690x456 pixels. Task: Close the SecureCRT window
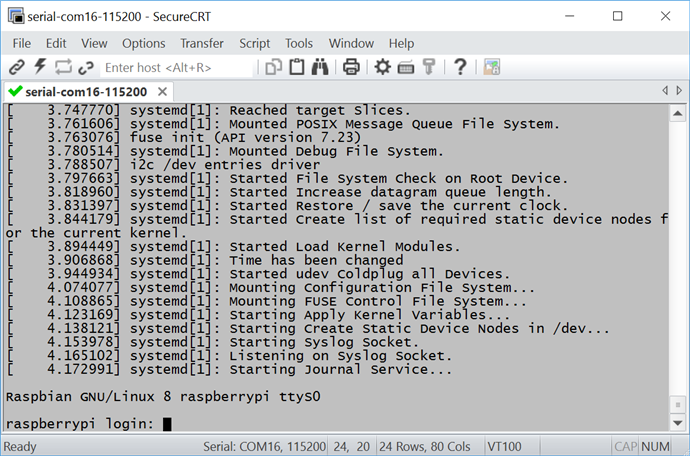[x=665, y=16]
